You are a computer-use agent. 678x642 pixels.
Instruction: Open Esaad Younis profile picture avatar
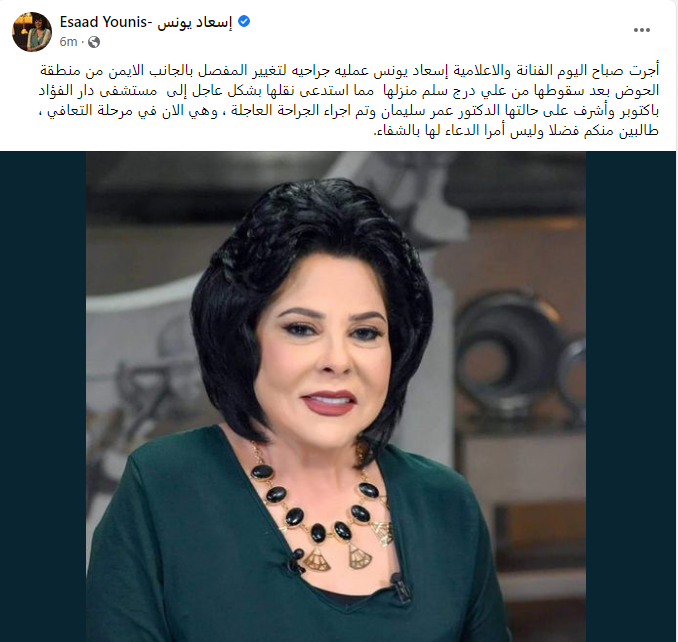click(32, 32)
